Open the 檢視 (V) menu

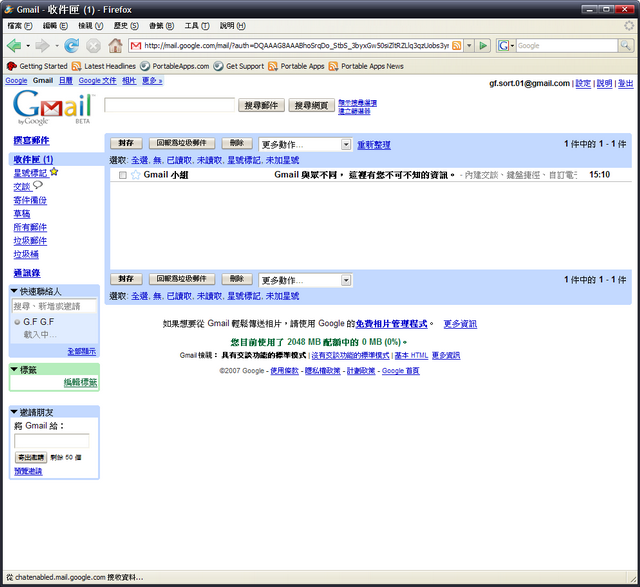coord(91,26)
